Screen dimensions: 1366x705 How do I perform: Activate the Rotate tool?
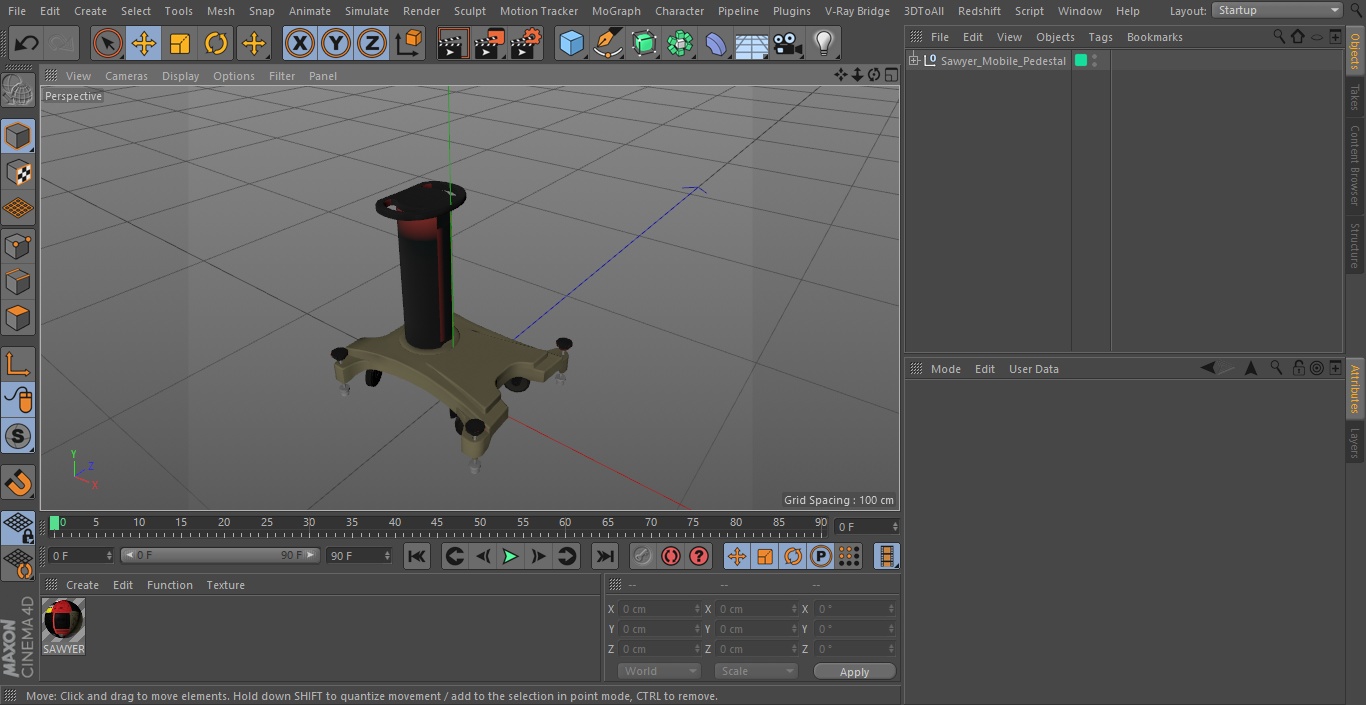(216, 43)
